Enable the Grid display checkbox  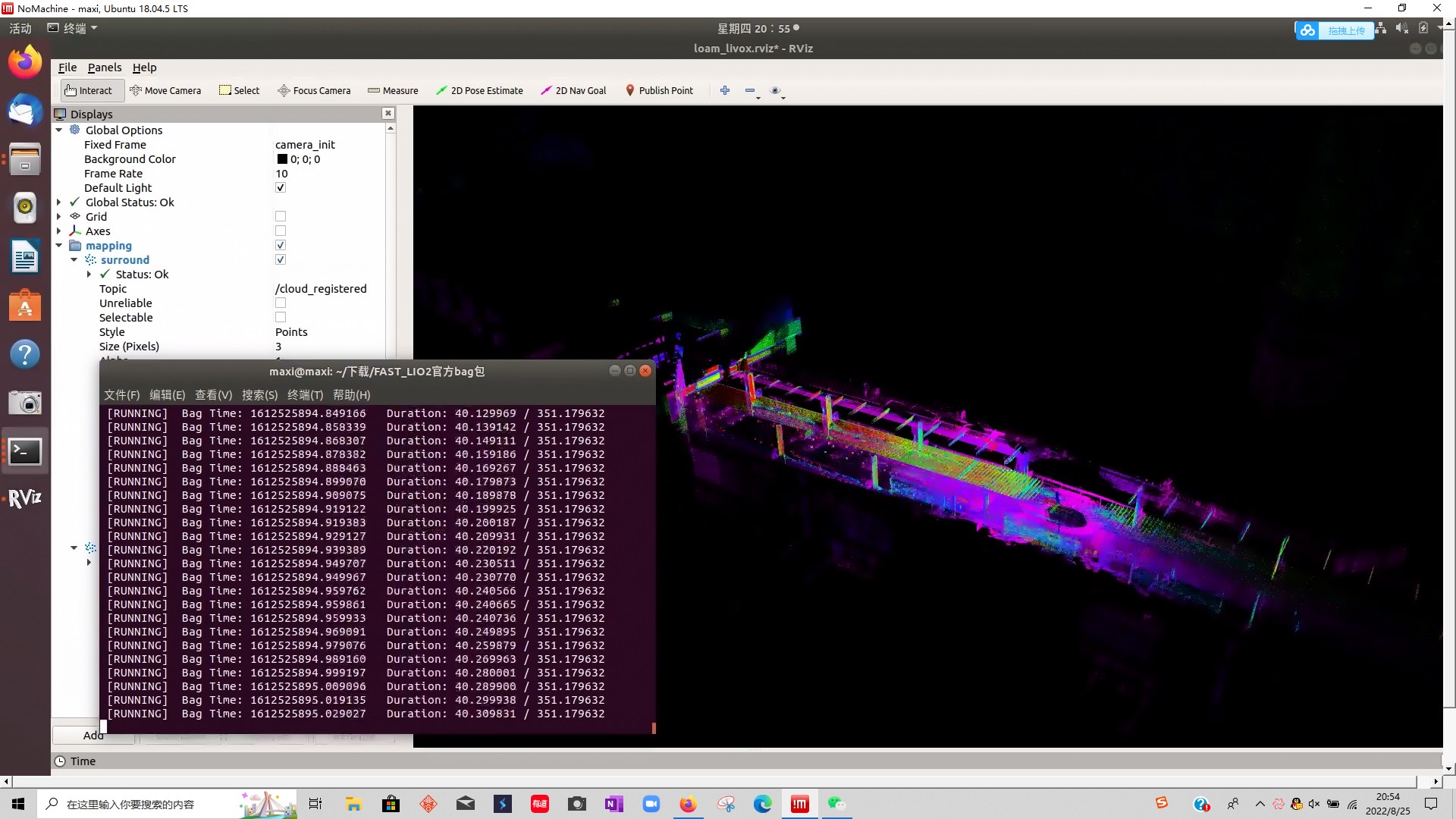pos(281,216)
